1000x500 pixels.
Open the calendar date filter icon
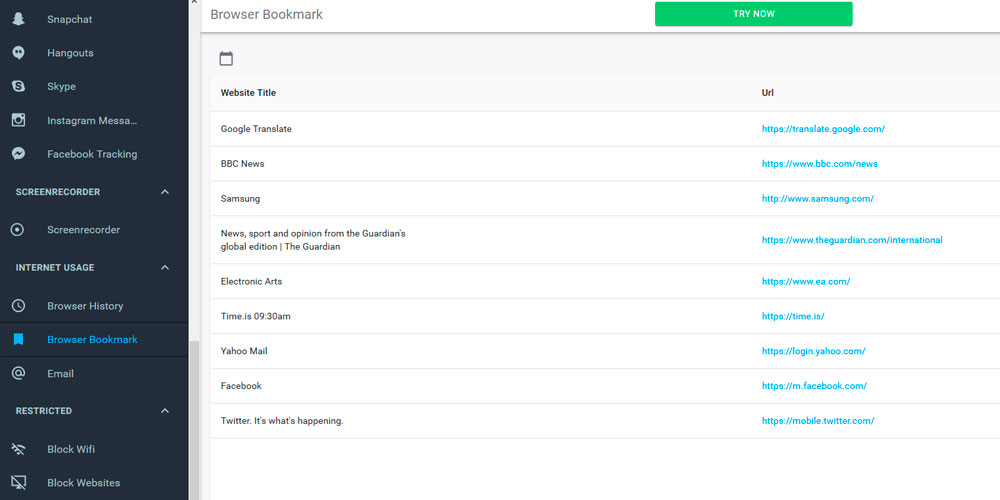point(226,59)
